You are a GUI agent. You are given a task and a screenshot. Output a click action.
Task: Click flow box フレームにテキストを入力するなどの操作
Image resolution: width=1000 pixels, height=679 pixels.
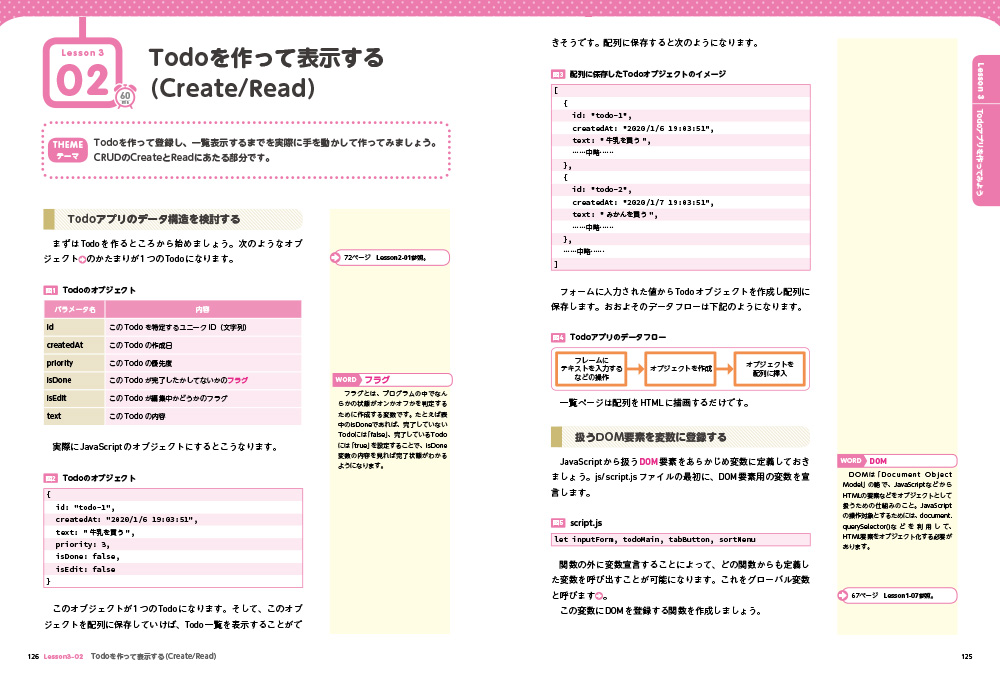pyautogui.click(x=591, y=369)
